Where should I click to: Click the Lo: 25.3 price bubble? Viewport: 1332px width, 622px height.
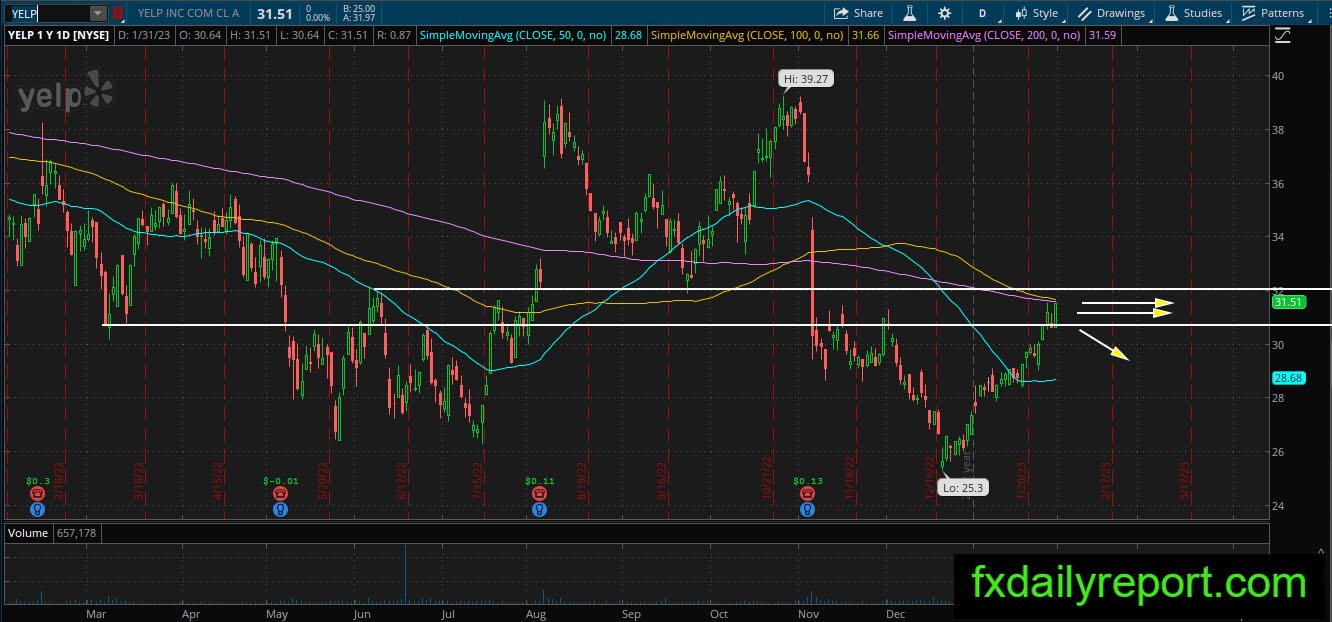pyautogui.click(x=964, y=488)
